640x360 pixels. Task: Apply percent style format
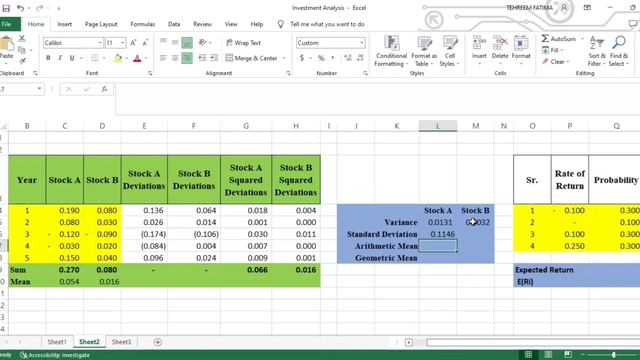[321, 58]
